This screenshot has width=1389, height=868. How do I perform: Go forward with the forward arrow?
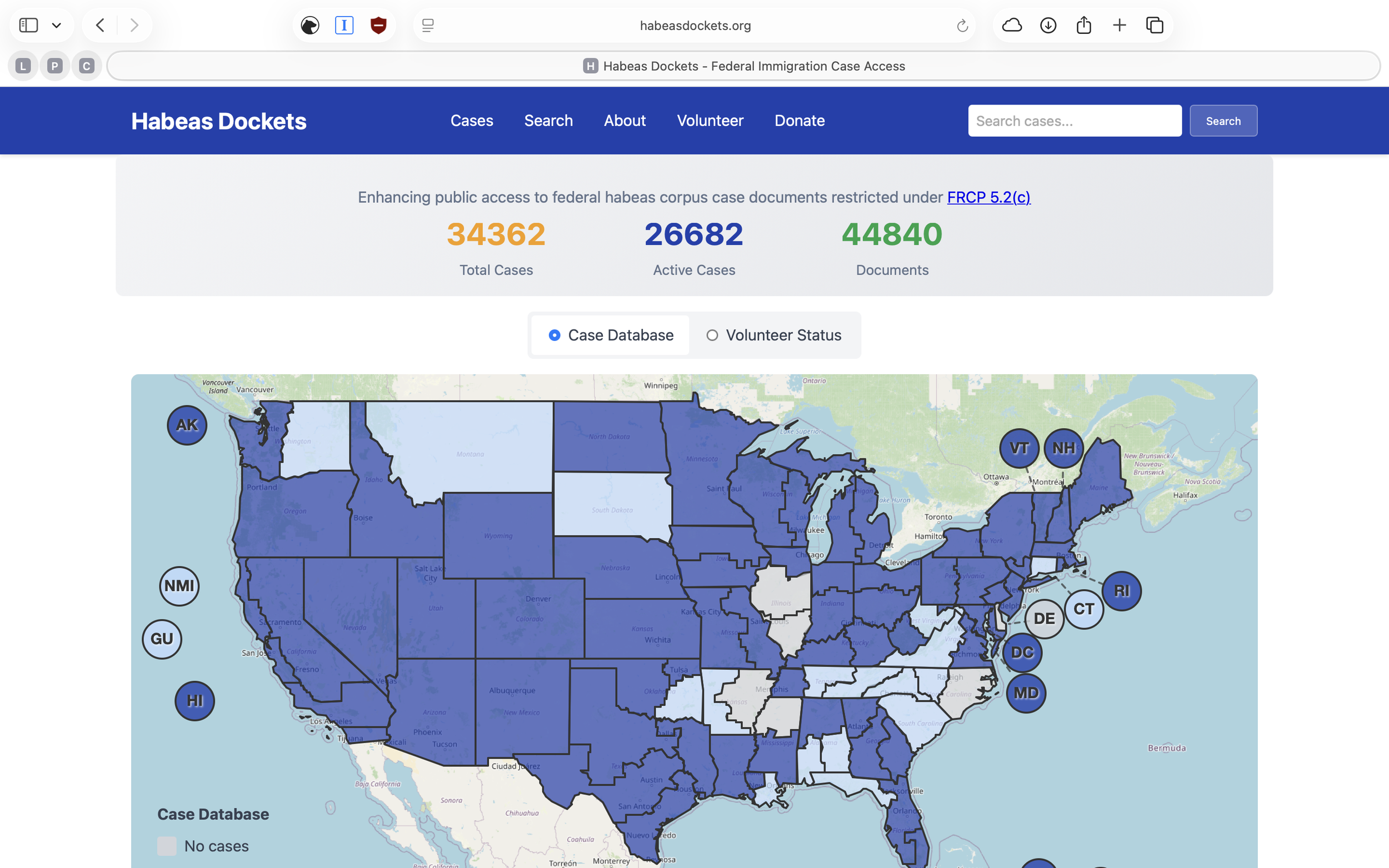click(134, 25)
